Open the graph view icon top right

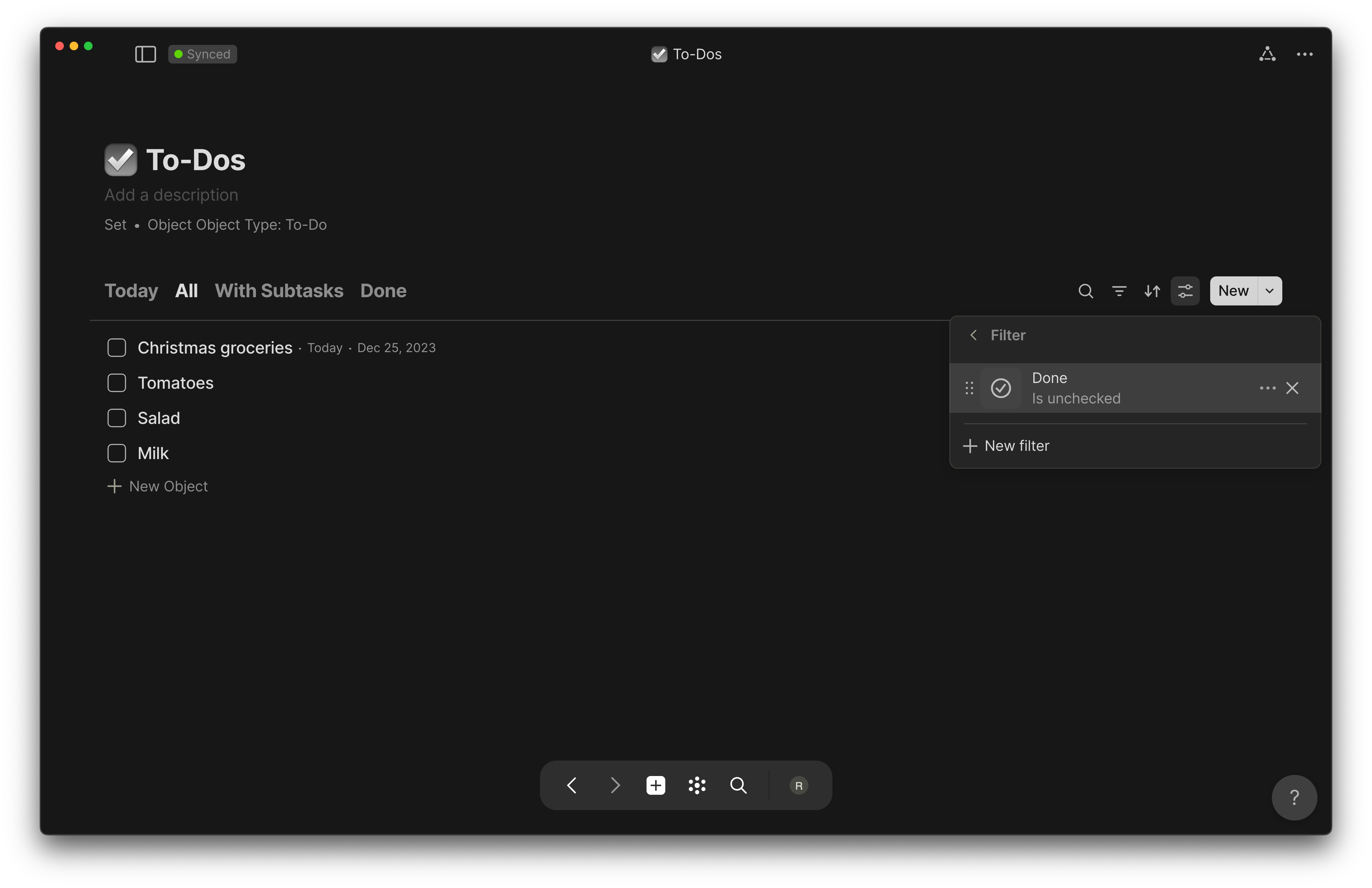1267,53
